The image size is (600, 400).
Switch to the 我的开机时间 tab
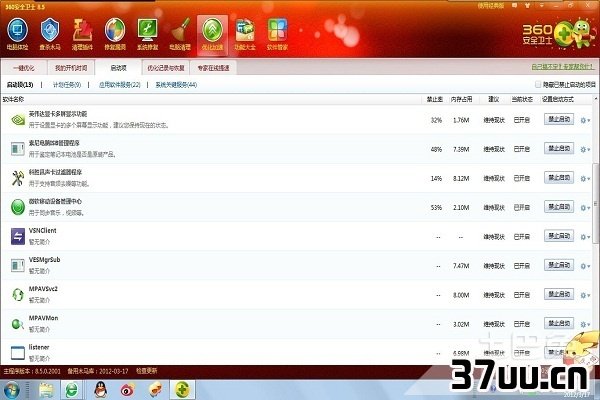(71, 68)
